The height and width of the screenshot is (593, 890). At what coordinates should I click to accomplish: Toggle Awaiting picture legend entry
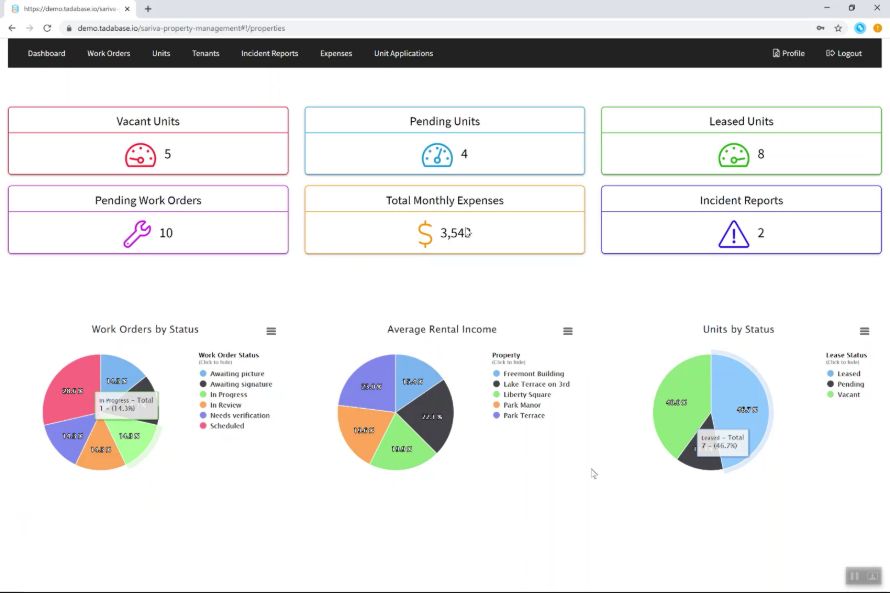pyautogui.click(x=232, y=374)
